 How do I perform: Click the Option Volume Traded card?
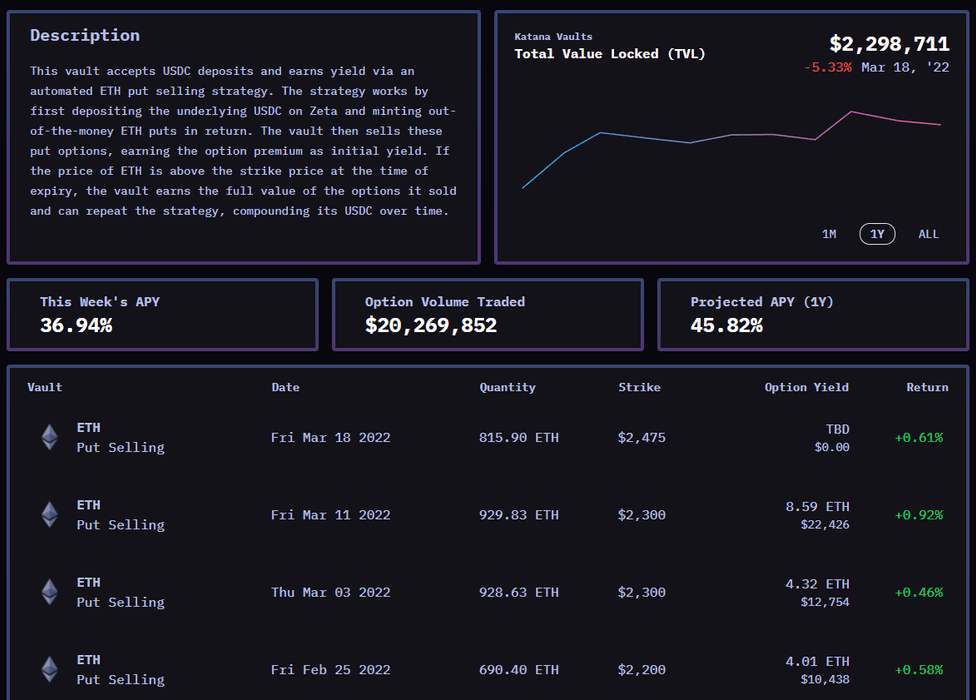coord(487,314)
